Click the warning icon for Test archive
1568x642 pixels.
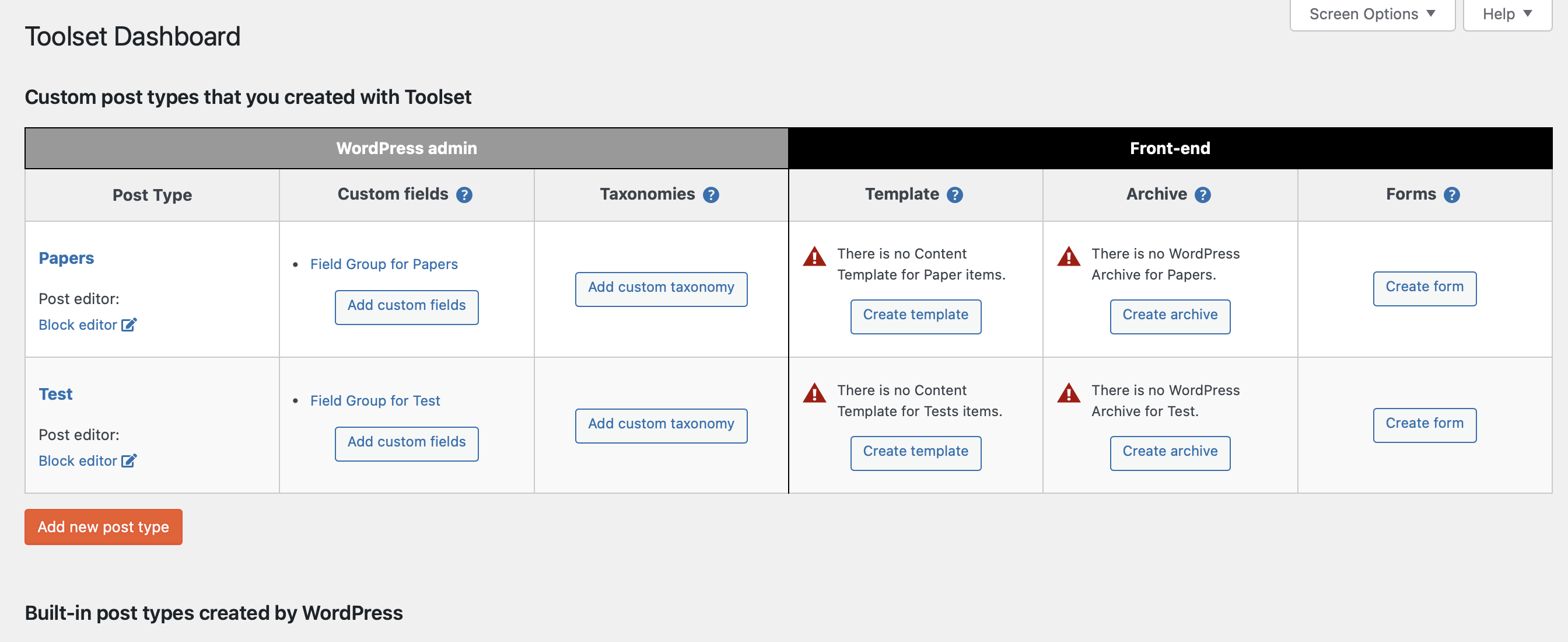click(1068, 393)
